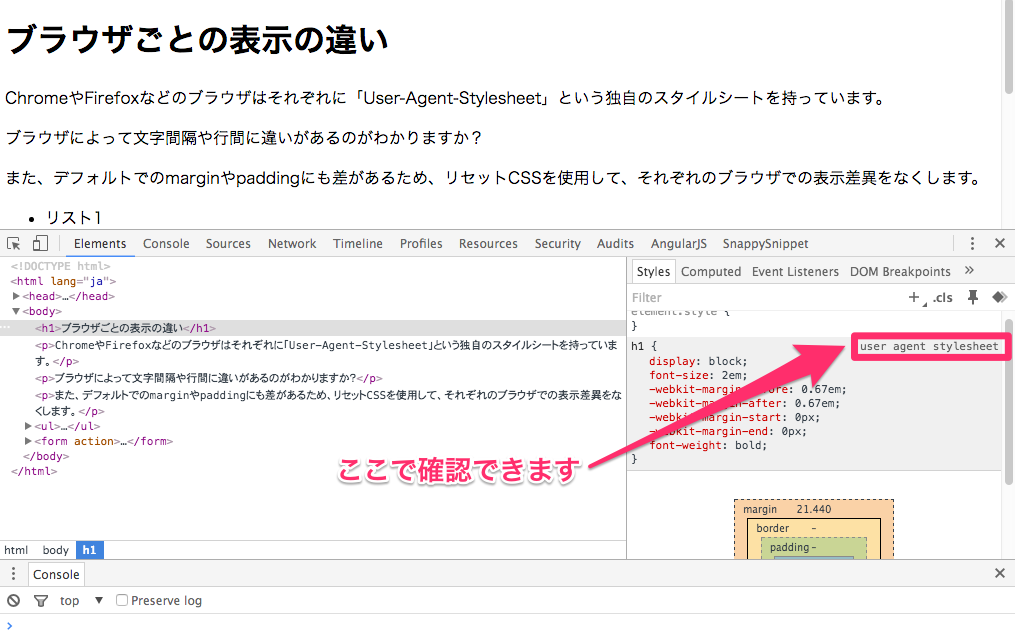Click the clear console icon

[13, 600]
